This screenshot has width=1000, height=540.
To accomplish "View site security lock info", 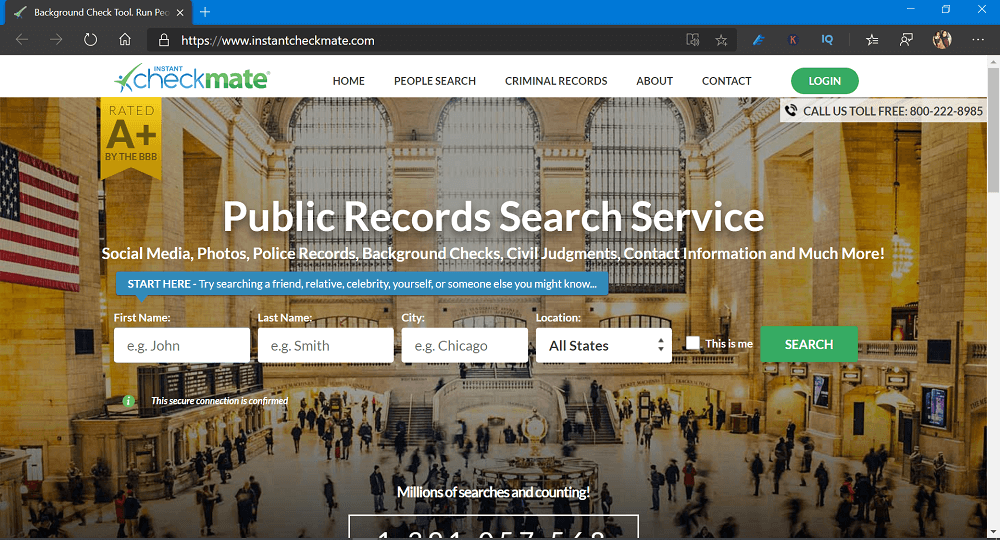I will click(164, 40).
